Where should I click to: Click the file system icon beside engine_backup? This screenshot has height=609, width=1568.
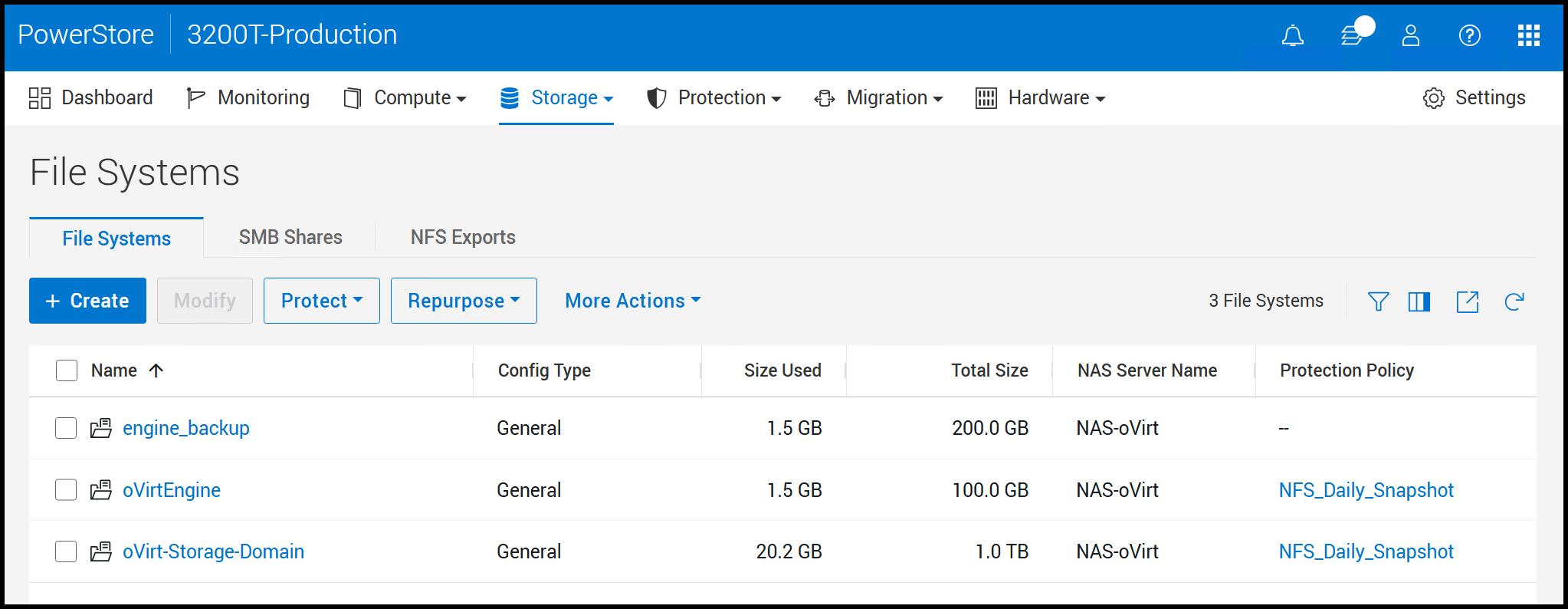(101, 428)
